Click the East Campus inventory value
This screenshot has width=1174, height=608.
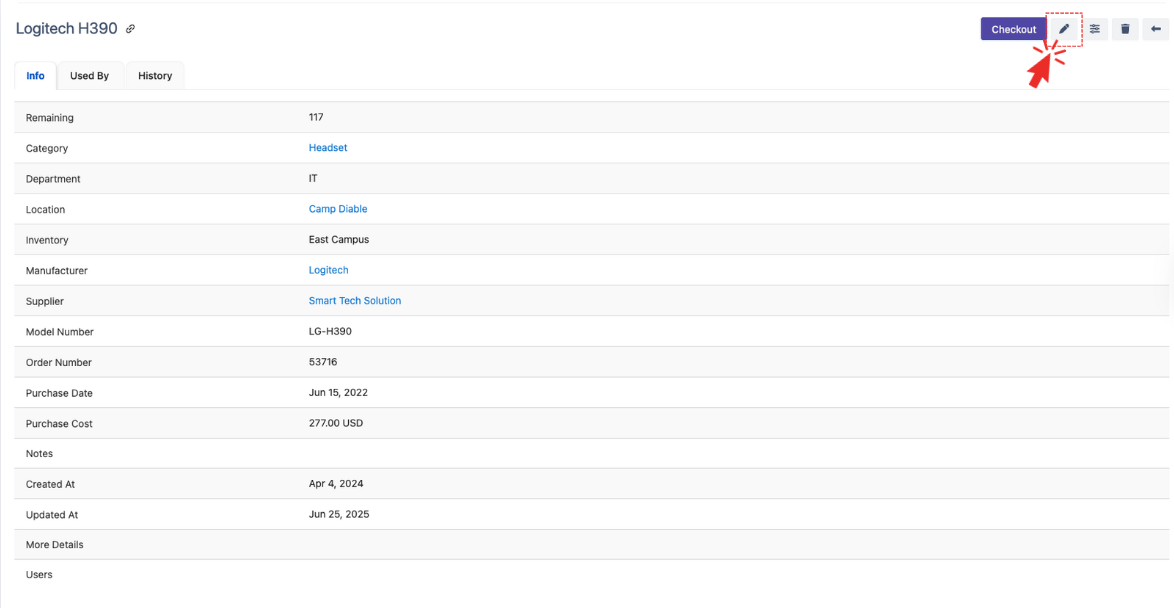339,240
